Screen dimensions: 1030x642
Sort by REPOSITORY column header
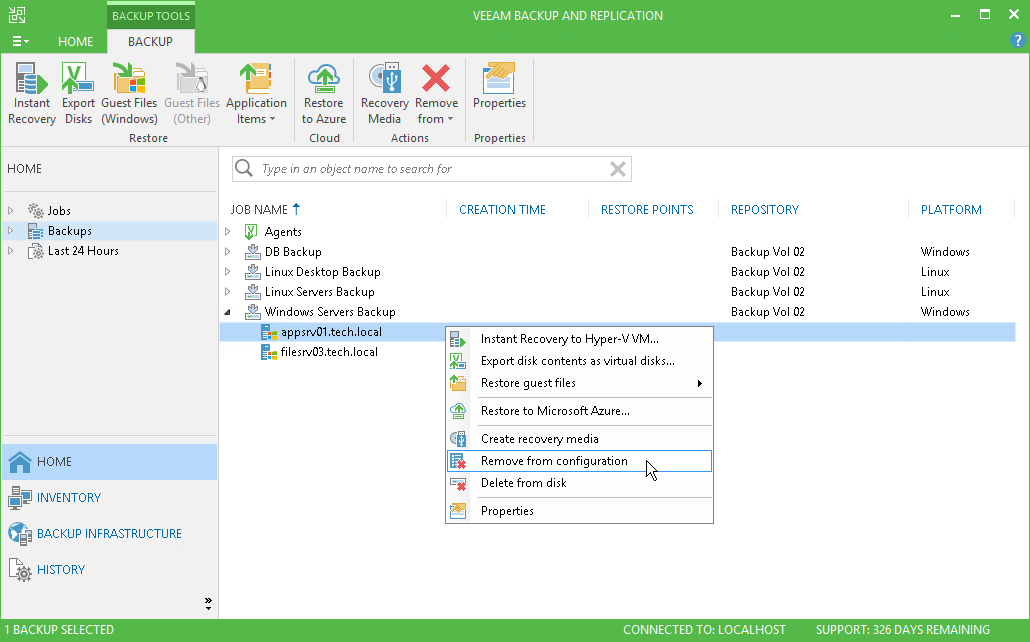pos(765,210)
